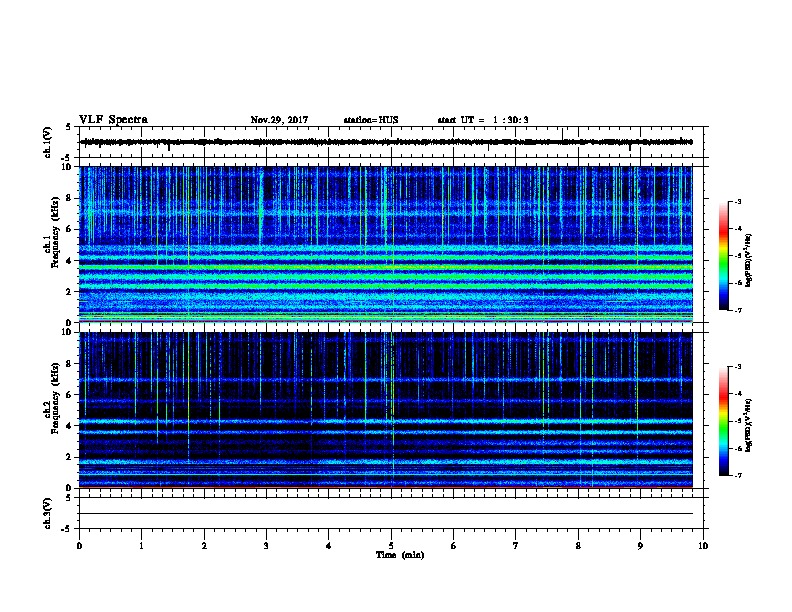This screenshot has width=792, height=612.
Task: Click the "-3" tick on ch.2 color bar
Action: (738, 367)
